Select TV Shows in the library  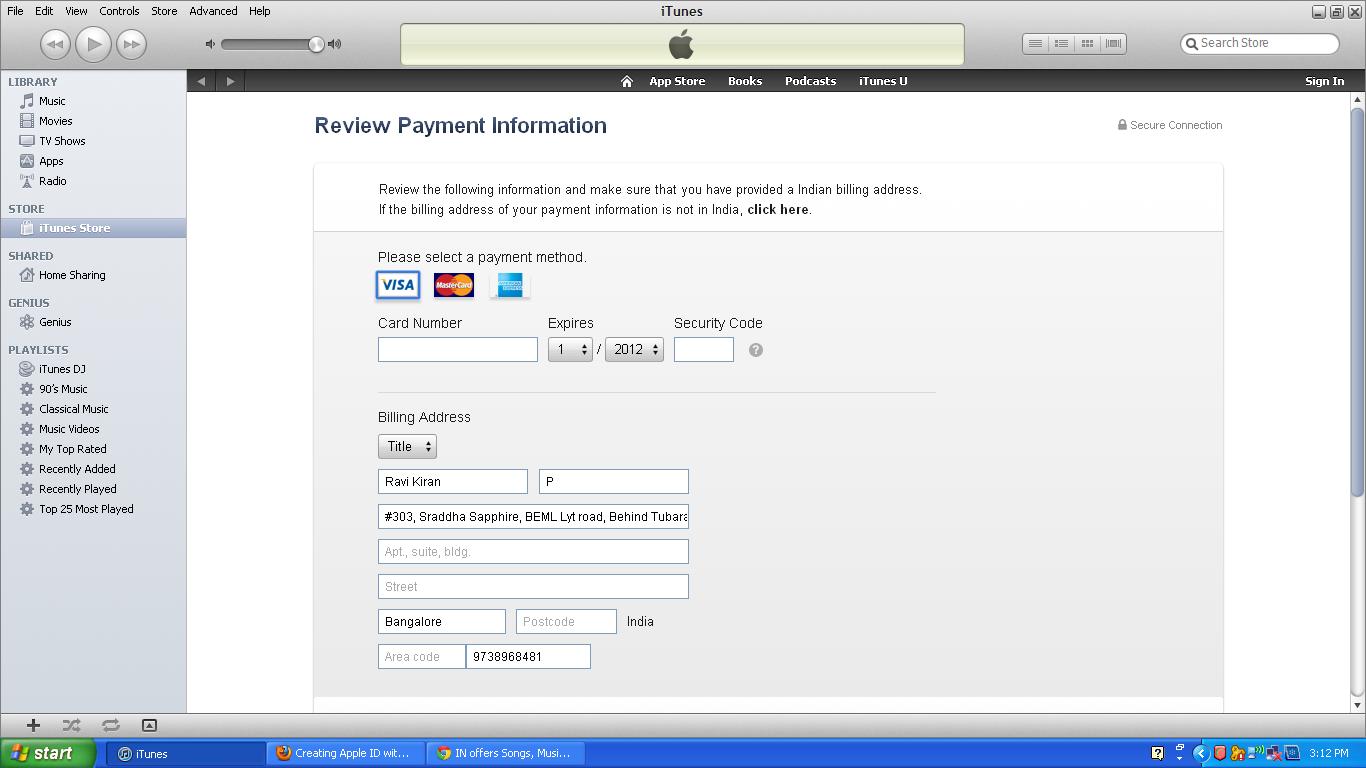coord(62,141)
